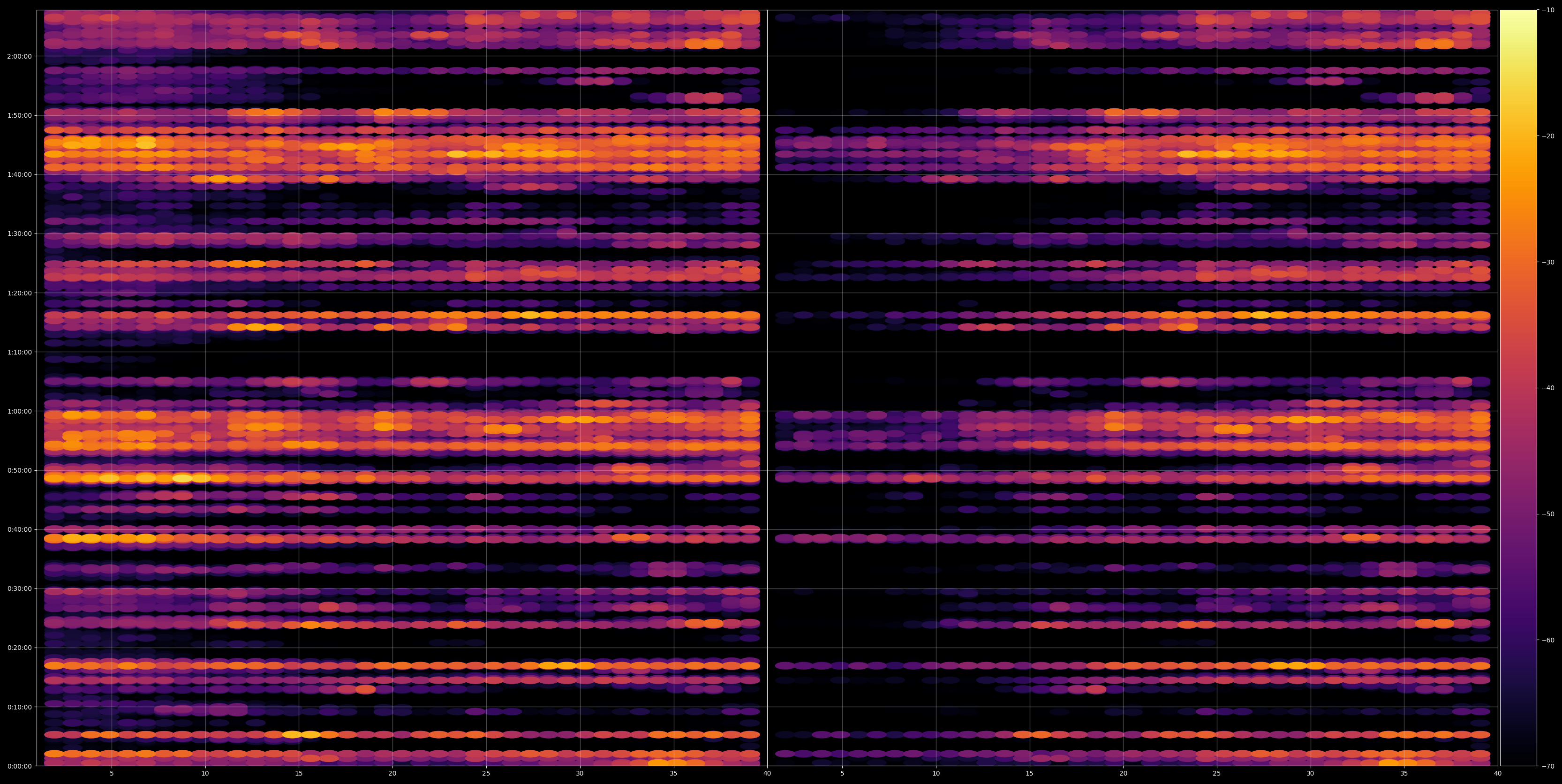The height and width of the screenshot is (784, 1562).
Task: Click the −60 colorbar tick label
Action: click(1548, 641)
